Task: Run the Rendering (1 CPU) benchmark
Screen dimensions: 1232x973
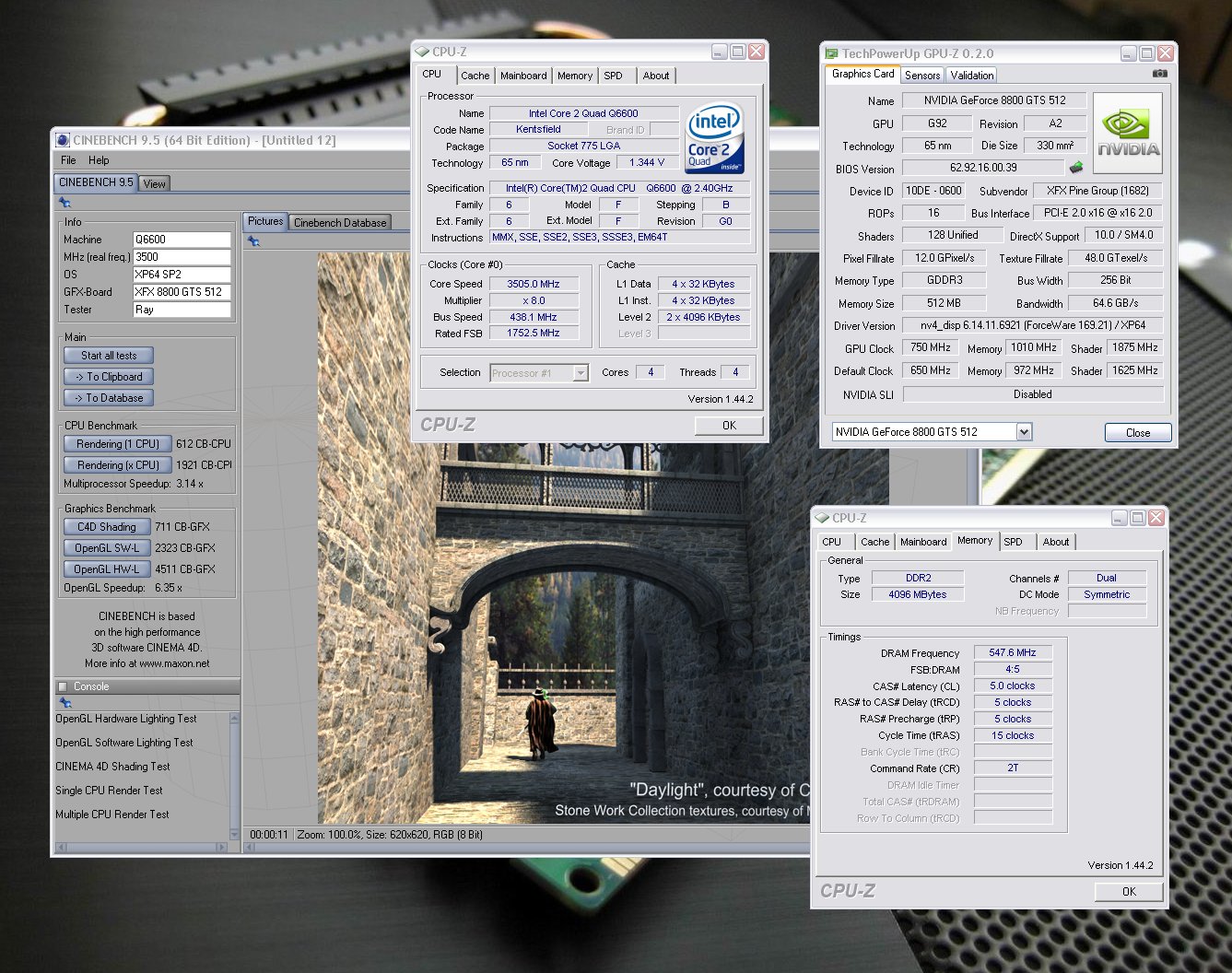Action: [x=118, y=444]
